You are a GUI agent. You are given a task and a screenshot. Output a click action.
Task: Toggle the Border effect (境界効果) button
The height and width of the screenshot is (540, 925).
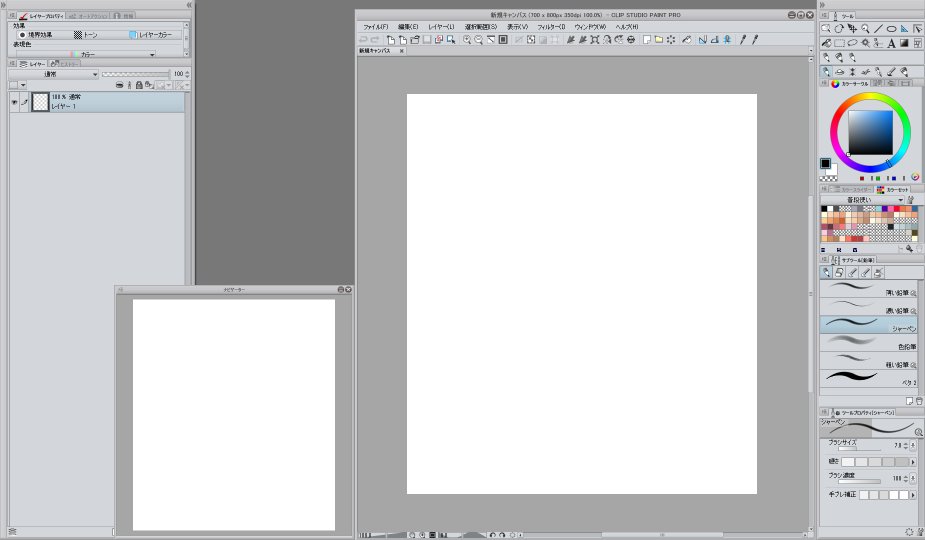point(36,34)
